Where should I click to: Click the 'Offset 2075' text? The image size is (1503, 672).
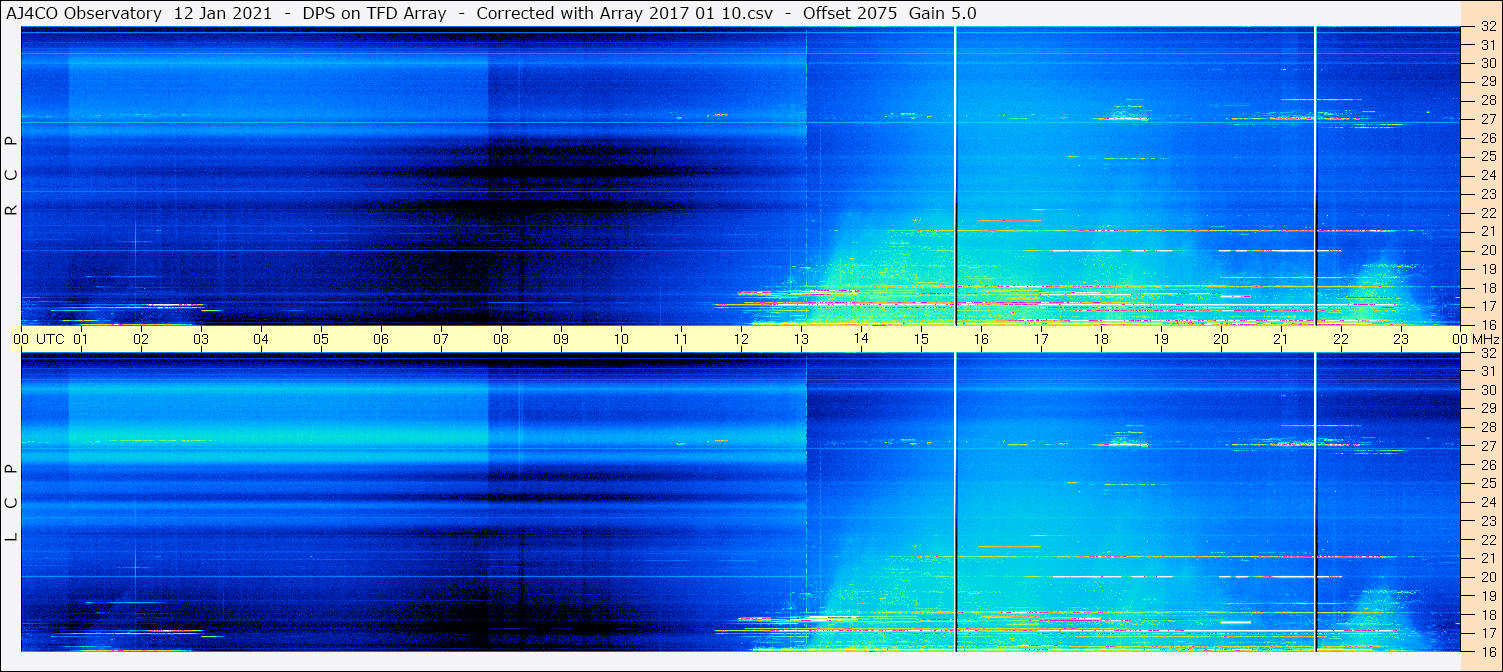(850, 13)
